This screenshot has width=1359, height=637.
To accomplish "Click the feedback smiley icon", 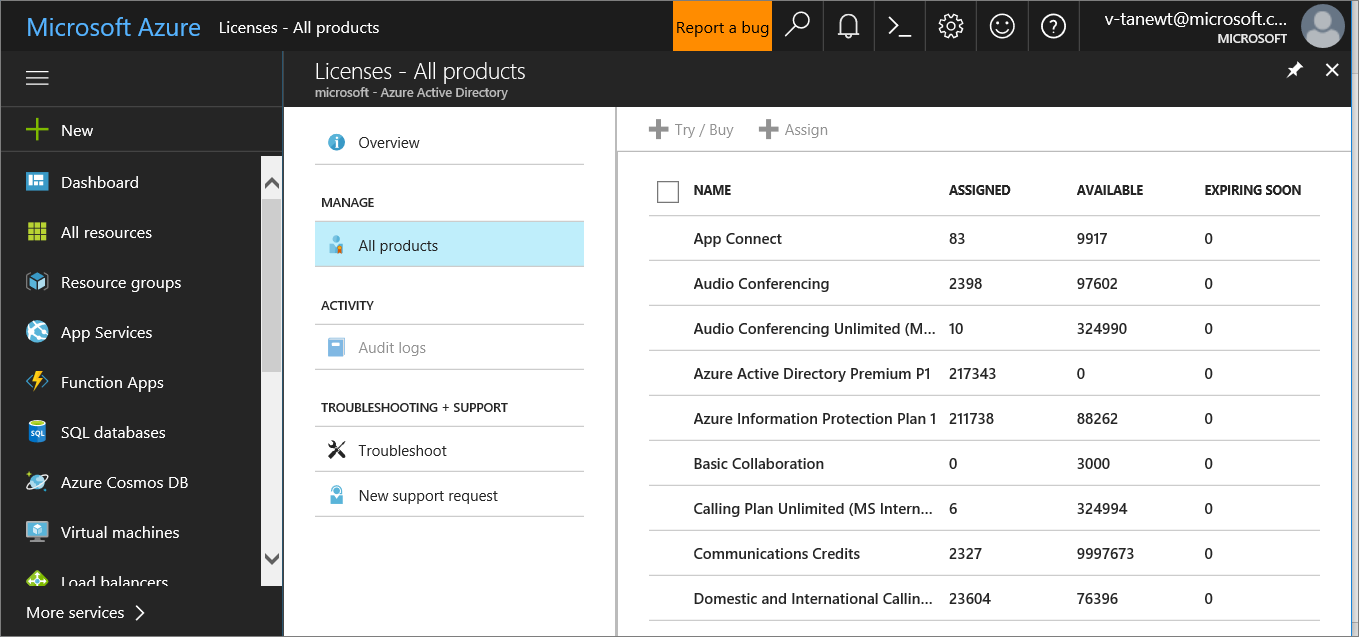I will 1001,26.
